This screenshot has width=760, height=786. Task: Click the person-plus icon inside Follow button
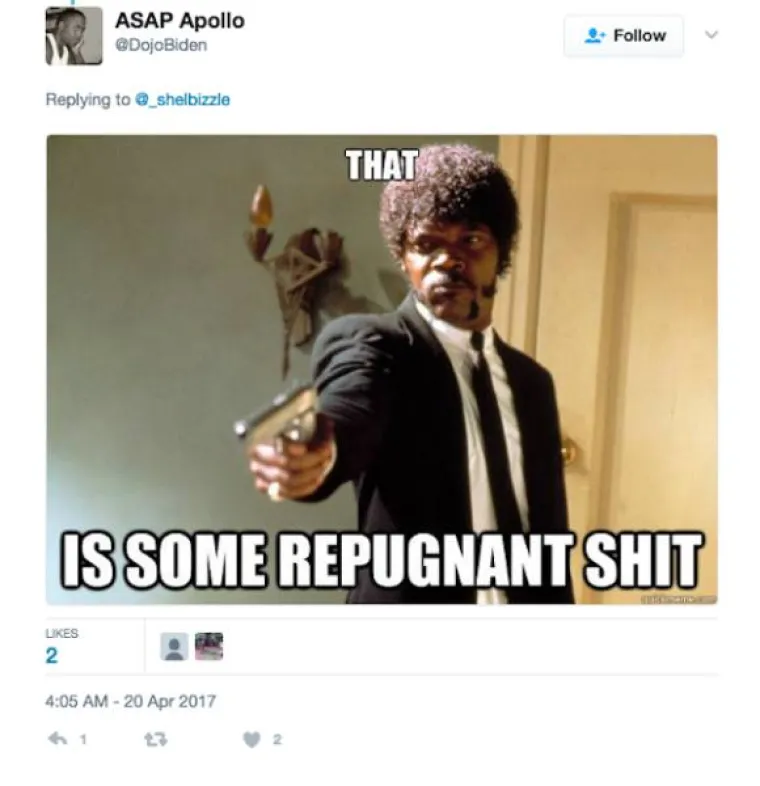tap(595, 36)
